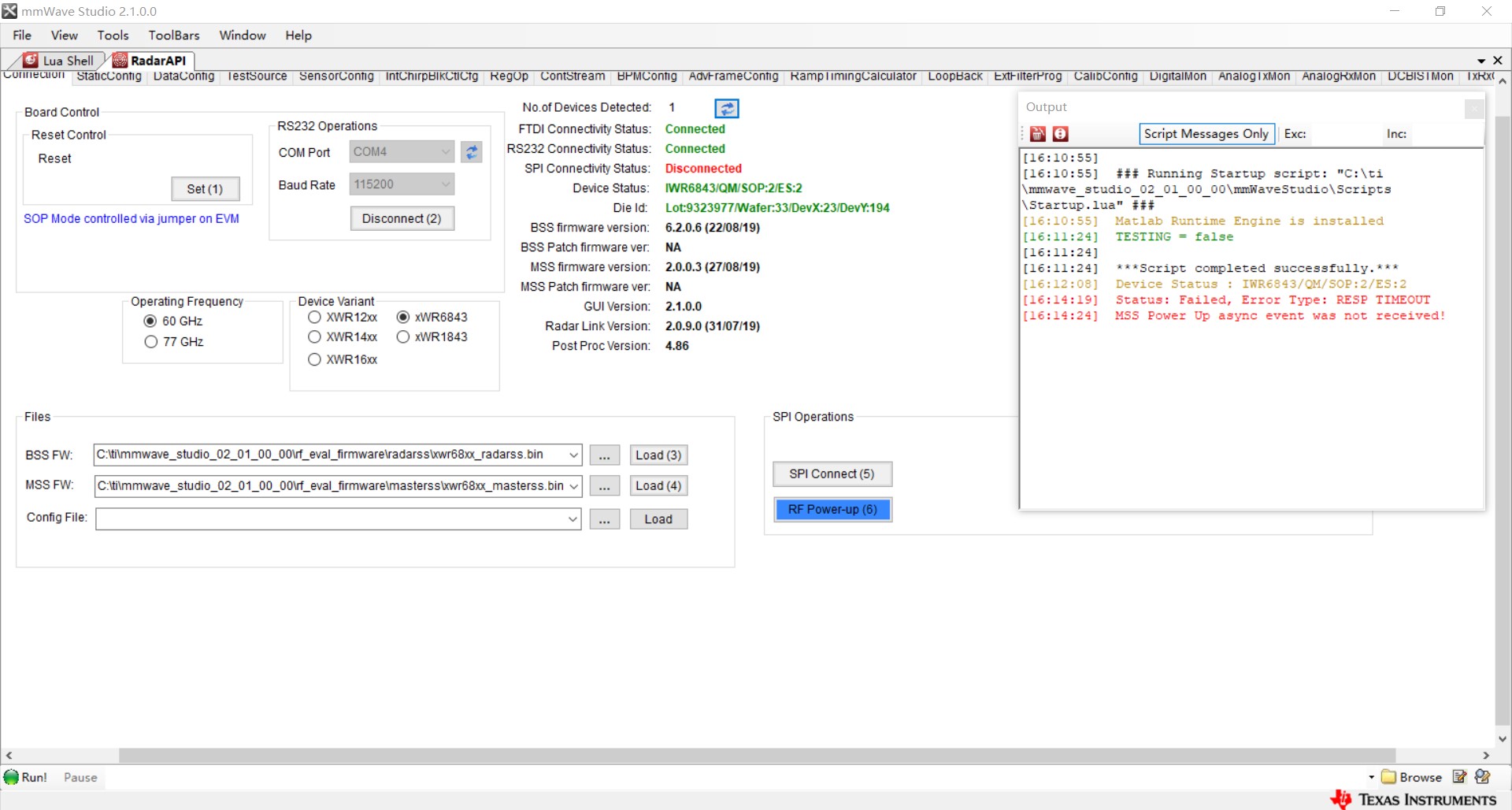Open dropdown arrow left of Browse

[x=1371, y=777]
